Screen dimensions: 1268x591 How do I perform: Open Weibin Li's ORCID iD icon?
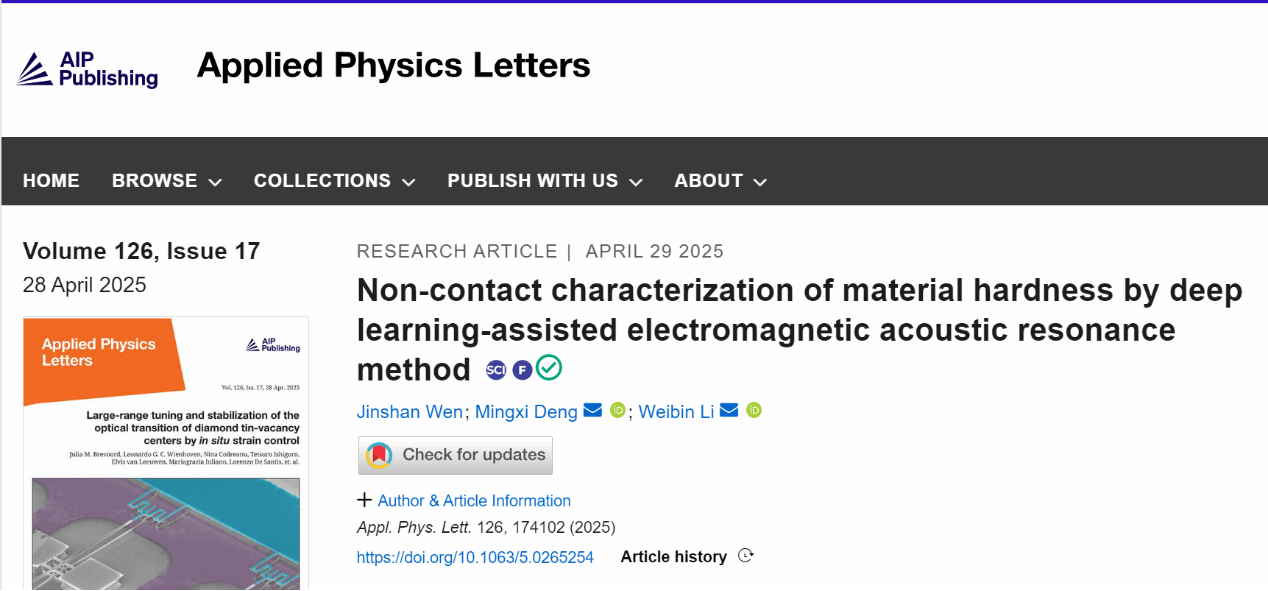tap(754, 411)
